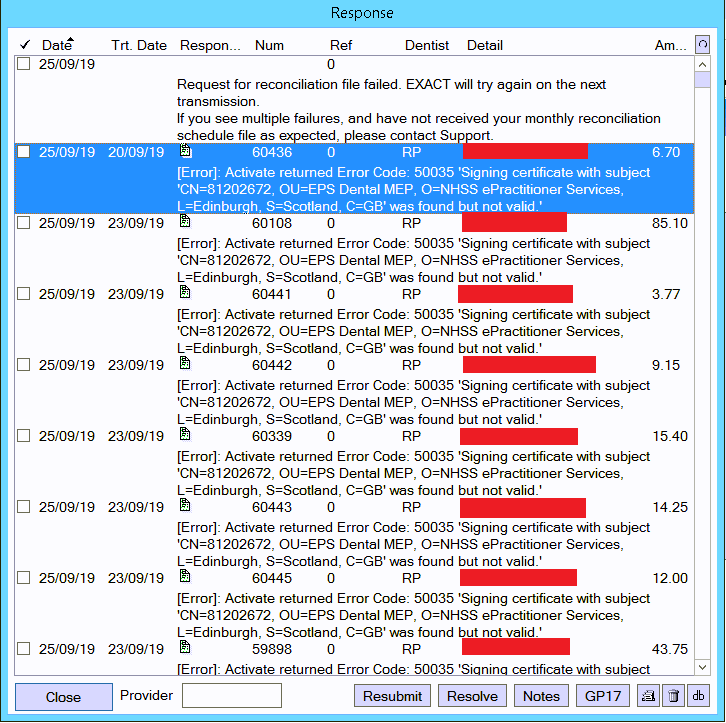Open response document icon for claim 60108
726x723 pixels.
[185, 222]
